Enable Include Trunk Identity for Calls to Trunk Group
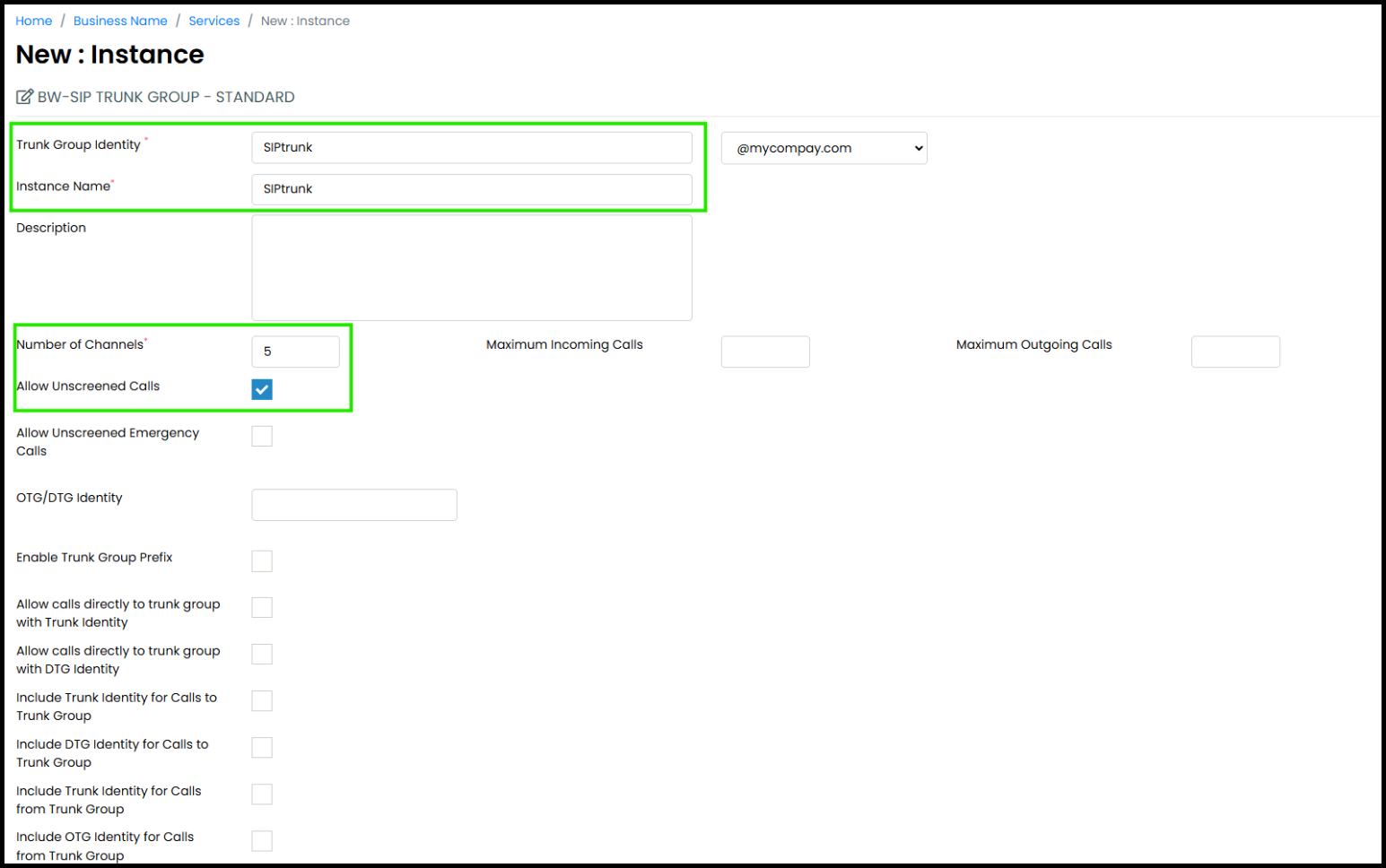Image resolution: width=1386 pixels, height=868 pixels. (262, 701)
